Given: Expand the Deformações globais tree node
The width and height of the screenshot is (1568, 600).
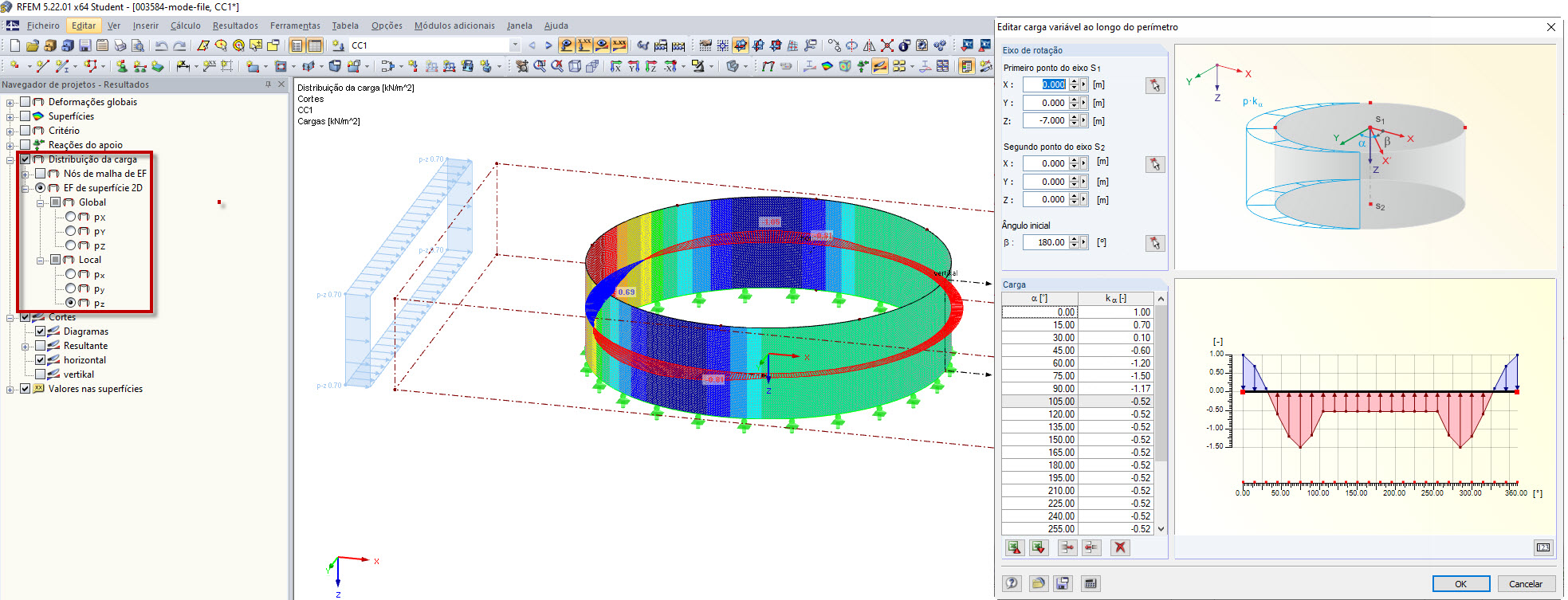Looking at the screenshot, I should [x=10, y=102].
